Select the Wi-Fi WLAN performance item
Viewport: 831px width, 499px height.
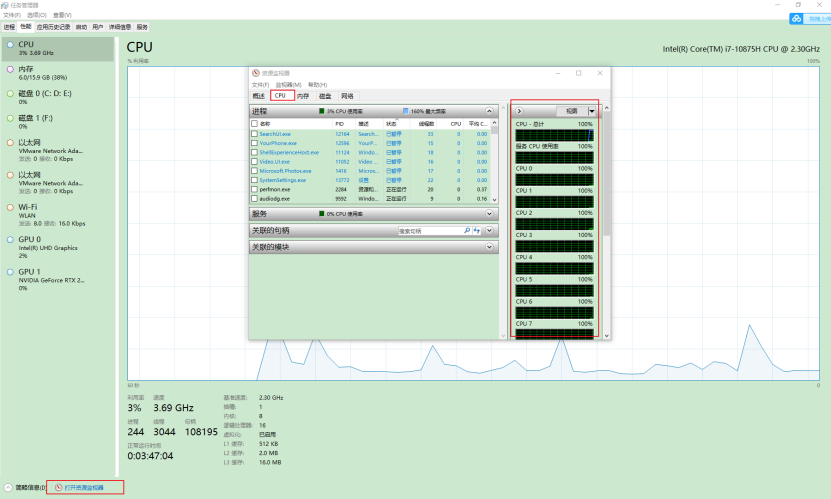(x=51, y=215)
